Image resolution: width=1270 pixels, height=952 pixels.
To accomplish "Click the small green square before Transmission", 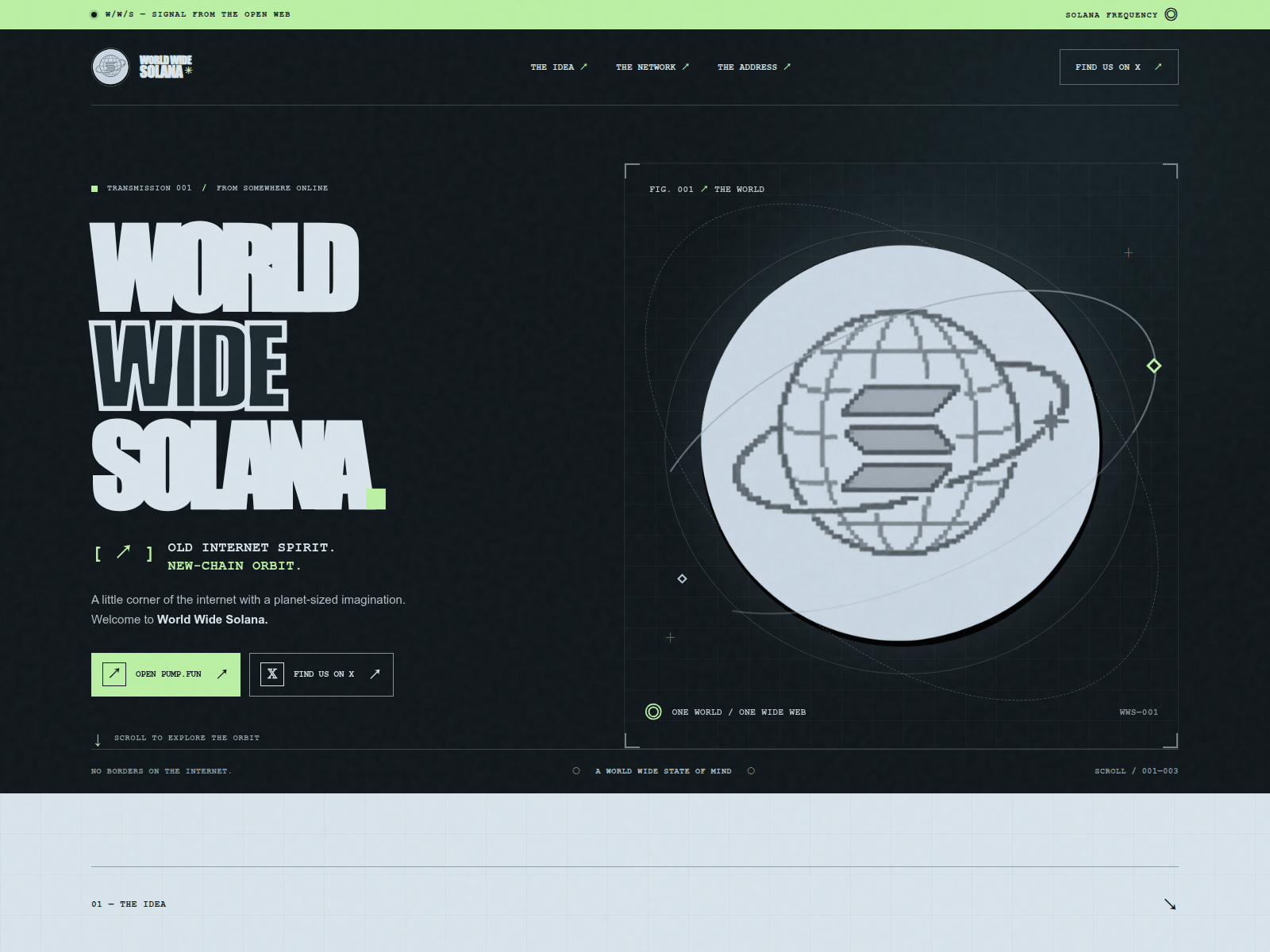I will click(x=94, y=189).
